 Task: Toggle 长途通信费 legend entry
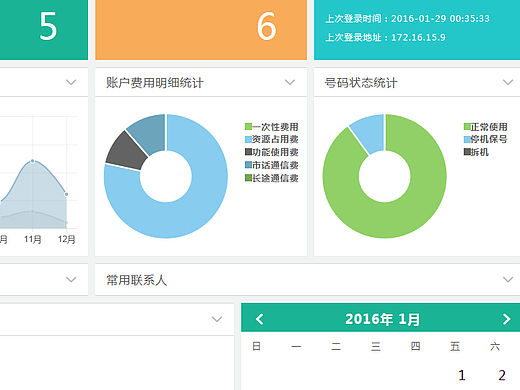tap(271, 178)
